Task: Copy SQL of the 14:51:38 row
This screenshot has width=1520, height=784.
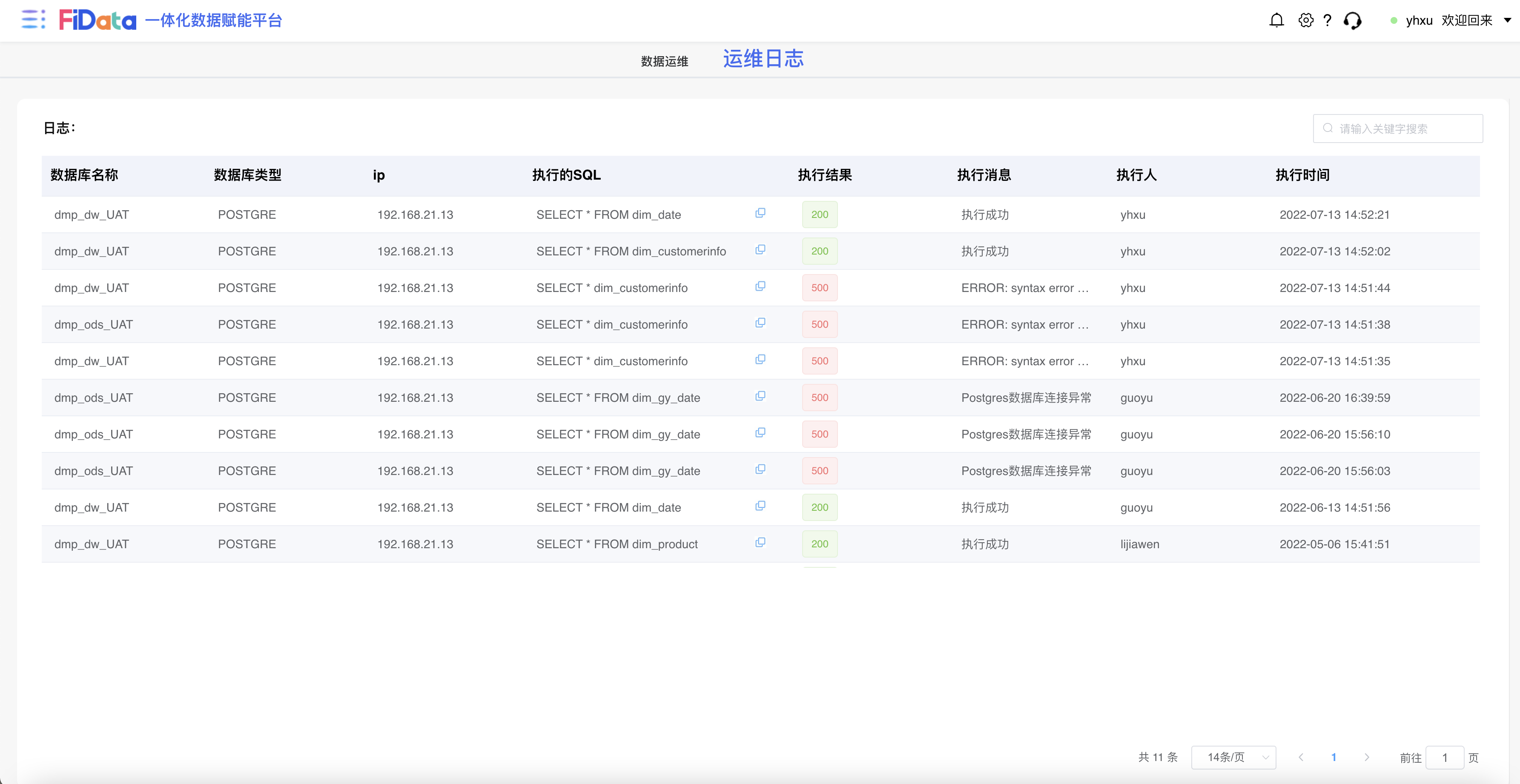Action: coord(760,323)
